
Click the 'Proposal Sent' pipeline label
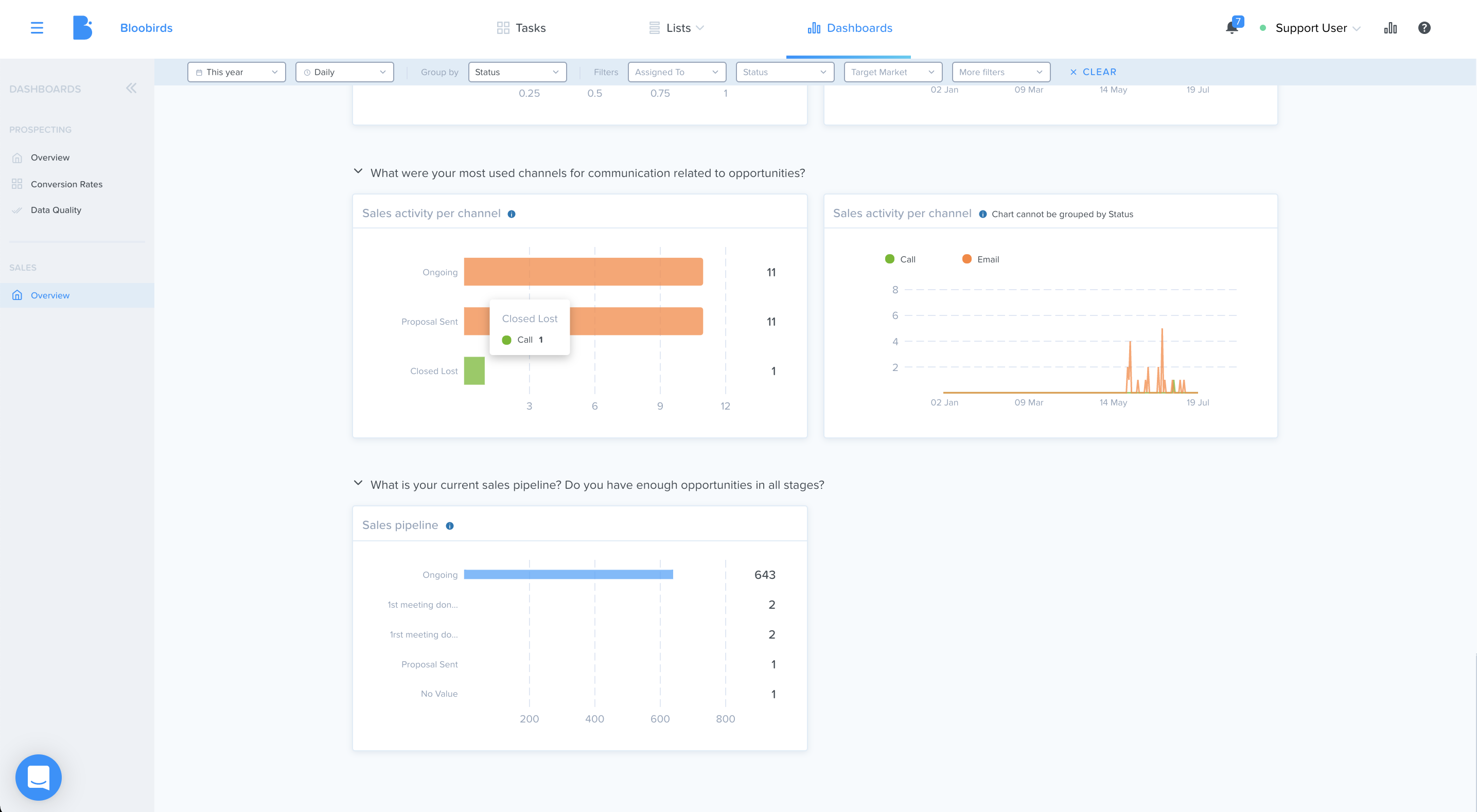[429, 664]
